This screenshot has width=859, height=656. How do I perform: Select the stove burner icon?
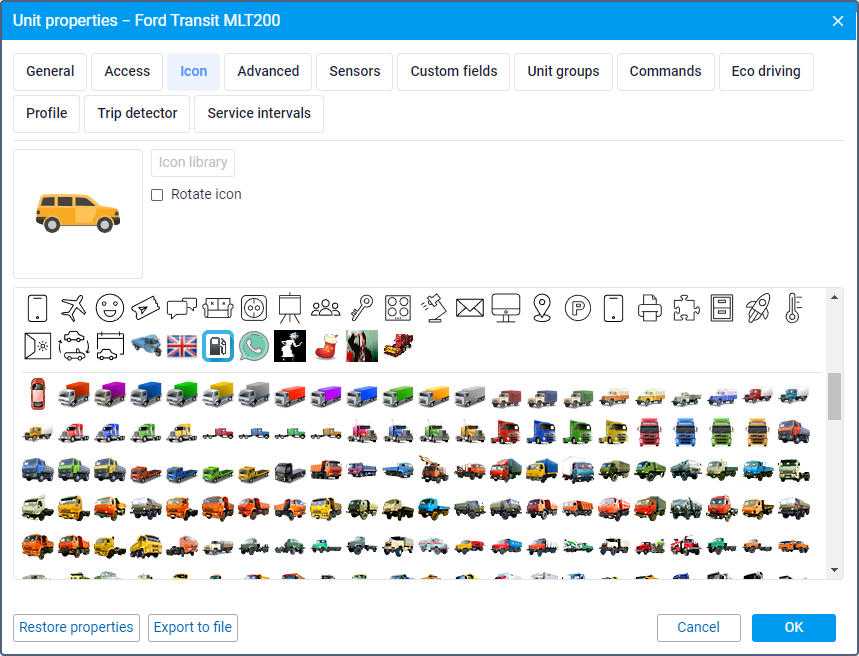point(398,307)
